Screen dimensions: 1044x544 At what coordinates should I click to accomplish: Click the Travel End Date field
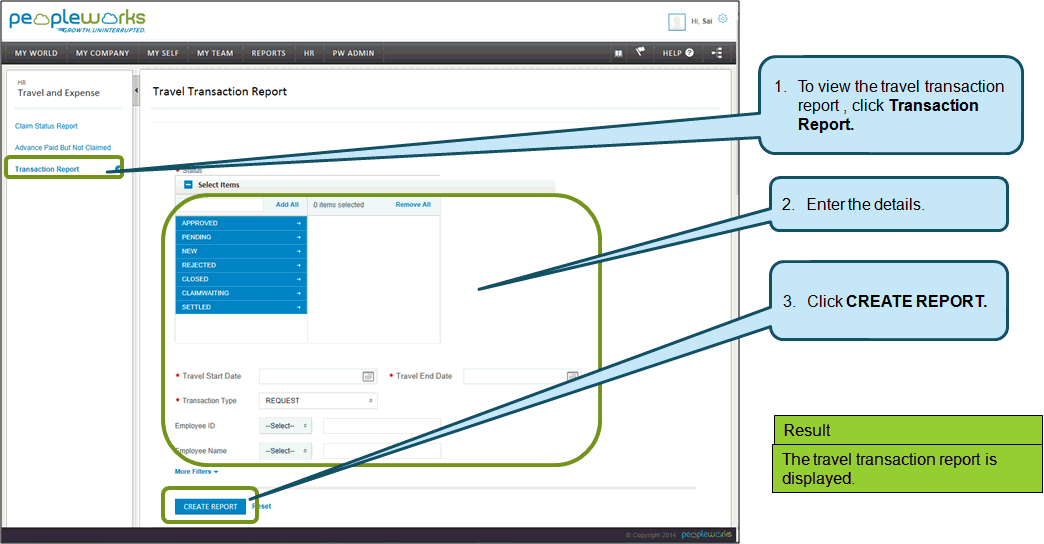point(522,377)
